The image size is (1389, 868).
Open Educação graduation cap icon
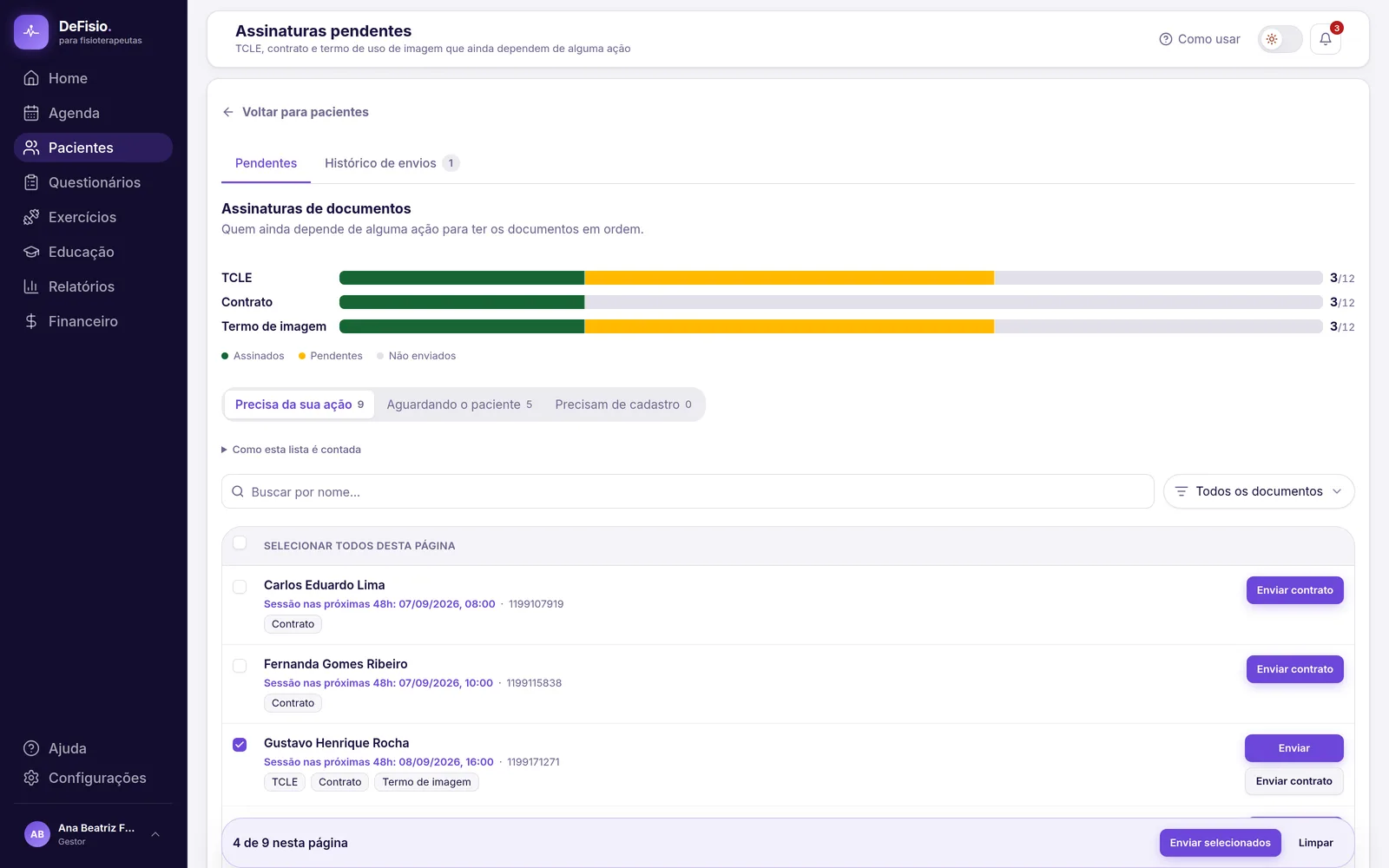tap(31, 252)
